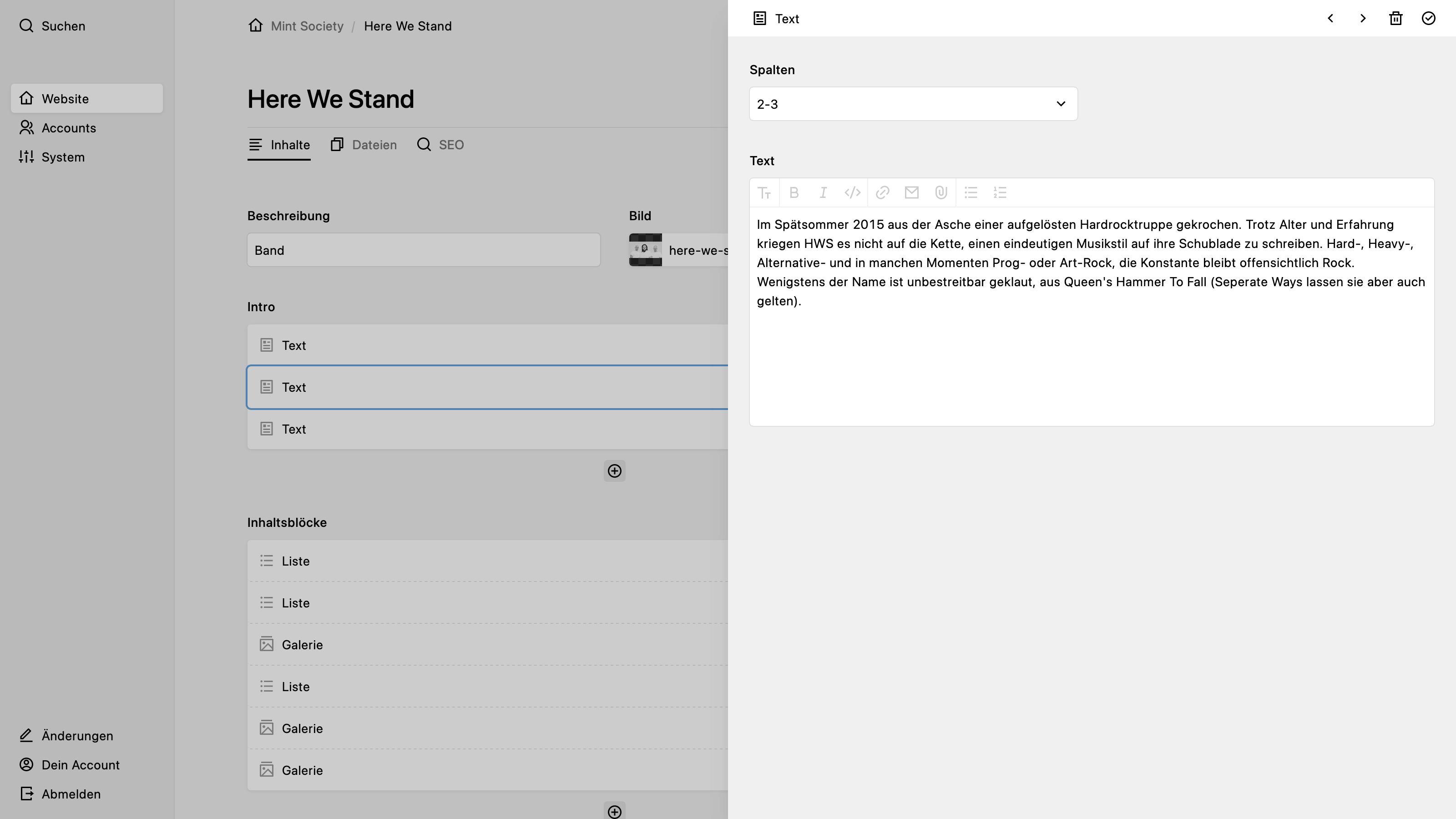The image size is (1456, 819).
Task: Open Suchen search in the sidebar
Action: coord(52,26)
